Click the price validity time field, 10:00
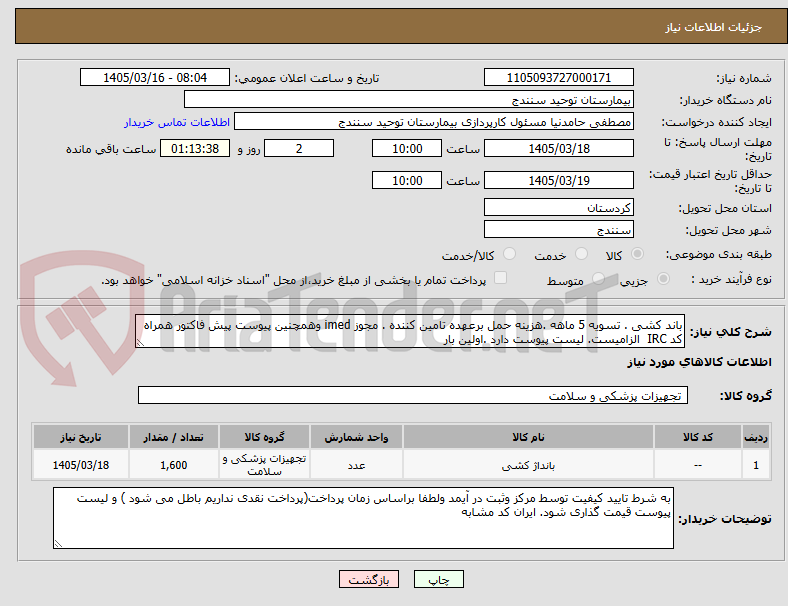 click(407, 180)
